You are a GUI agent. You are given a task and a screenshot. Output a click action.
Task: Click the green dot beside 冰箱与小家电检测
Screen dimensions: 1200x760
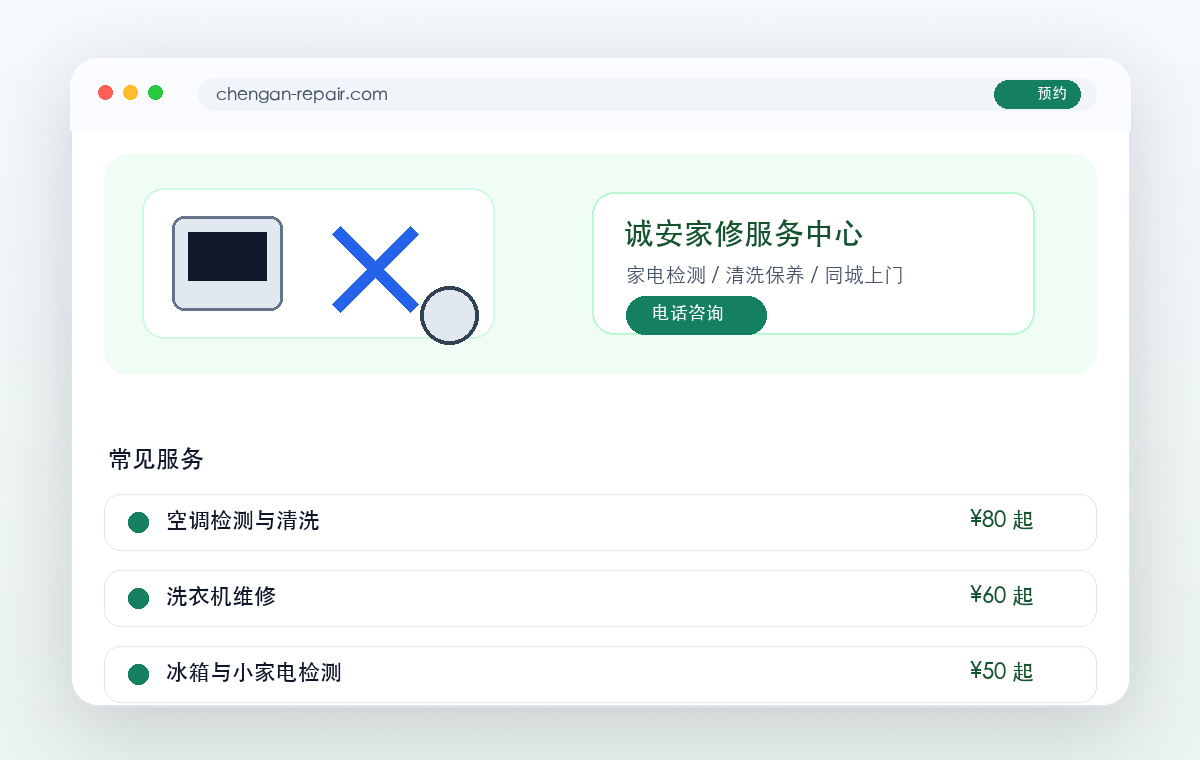point(139,674)
